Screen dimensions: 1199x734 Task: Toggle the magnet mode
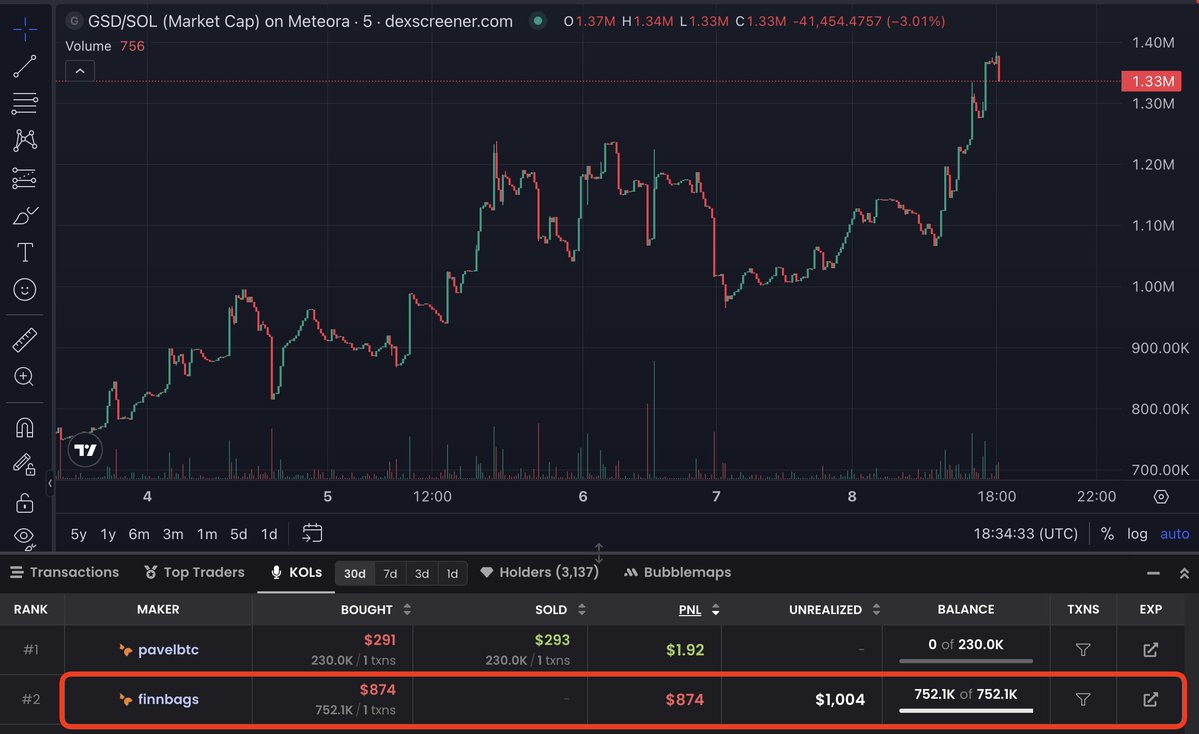tap(24, 427)
